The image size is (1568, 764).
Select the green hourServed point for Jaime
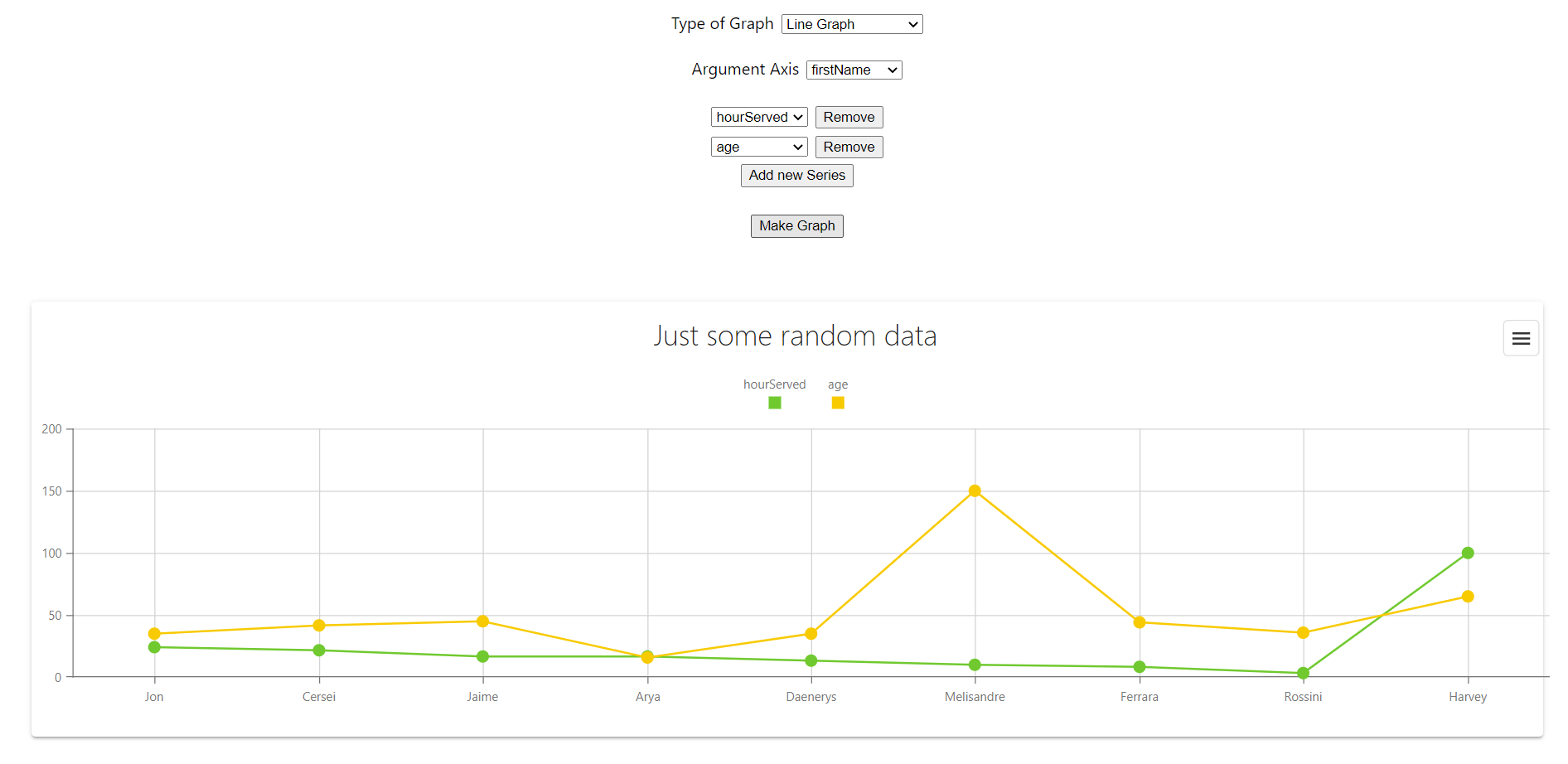[482, 656]
